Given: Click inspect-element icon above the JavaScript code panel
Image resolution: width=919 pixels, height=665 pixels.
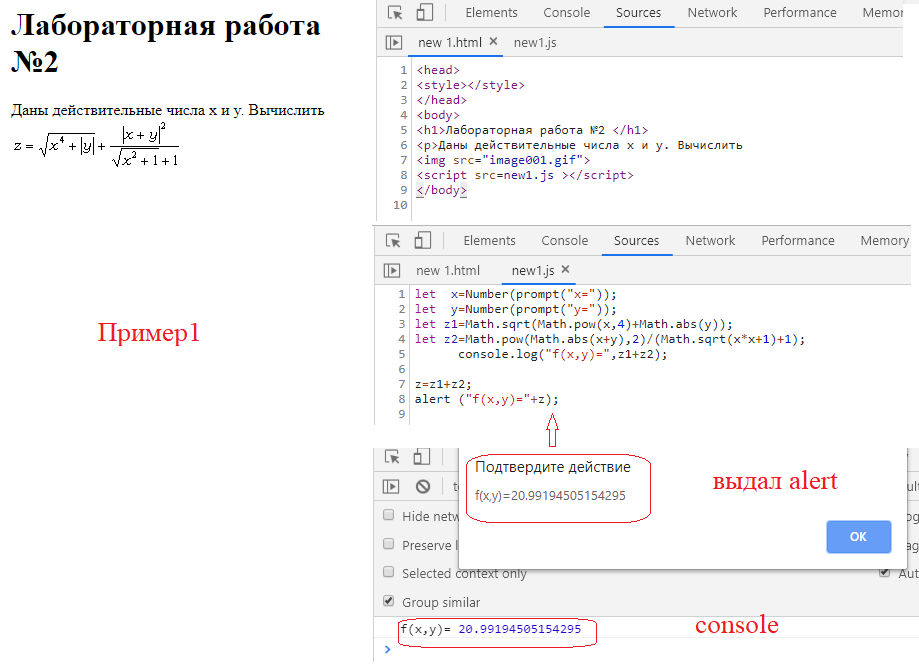Looking at the screenshot, I should pyautogui.click(x=394, y=241).
